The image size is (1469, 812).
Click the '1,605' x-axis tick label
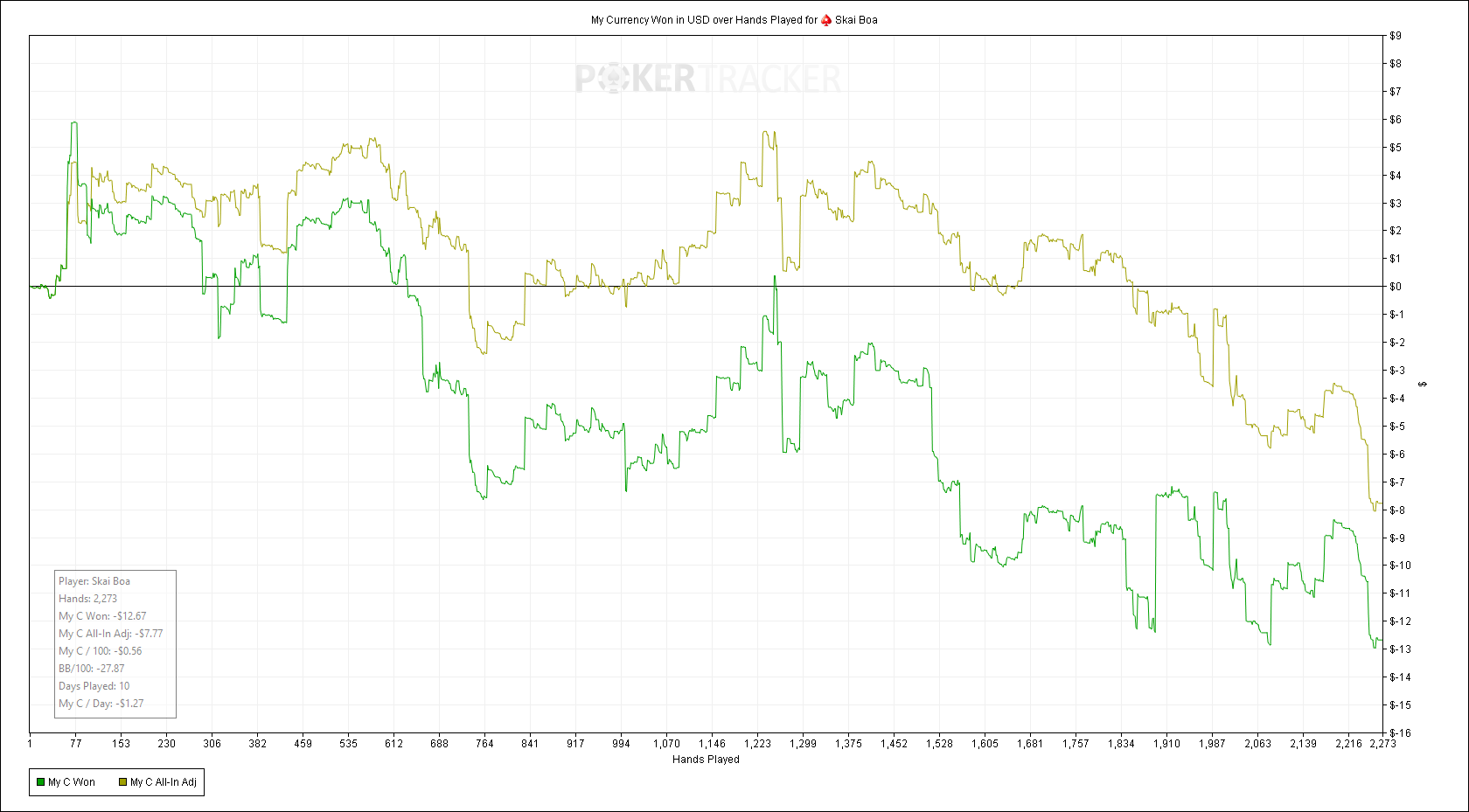985,744
